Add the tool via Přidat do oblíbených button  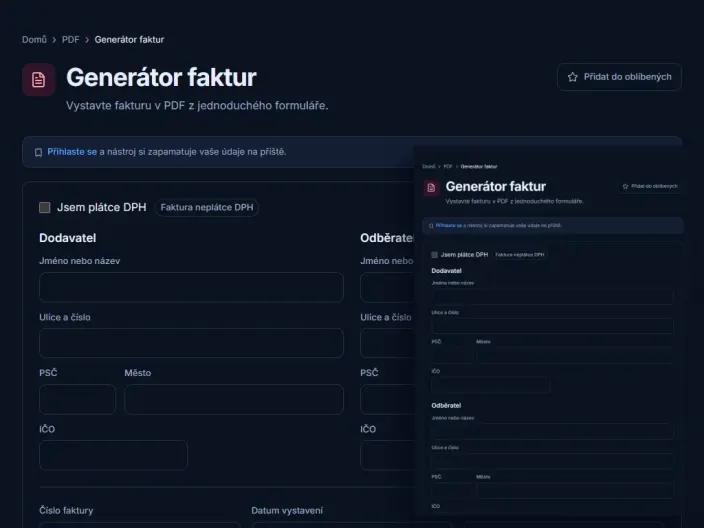click(619, 77)
